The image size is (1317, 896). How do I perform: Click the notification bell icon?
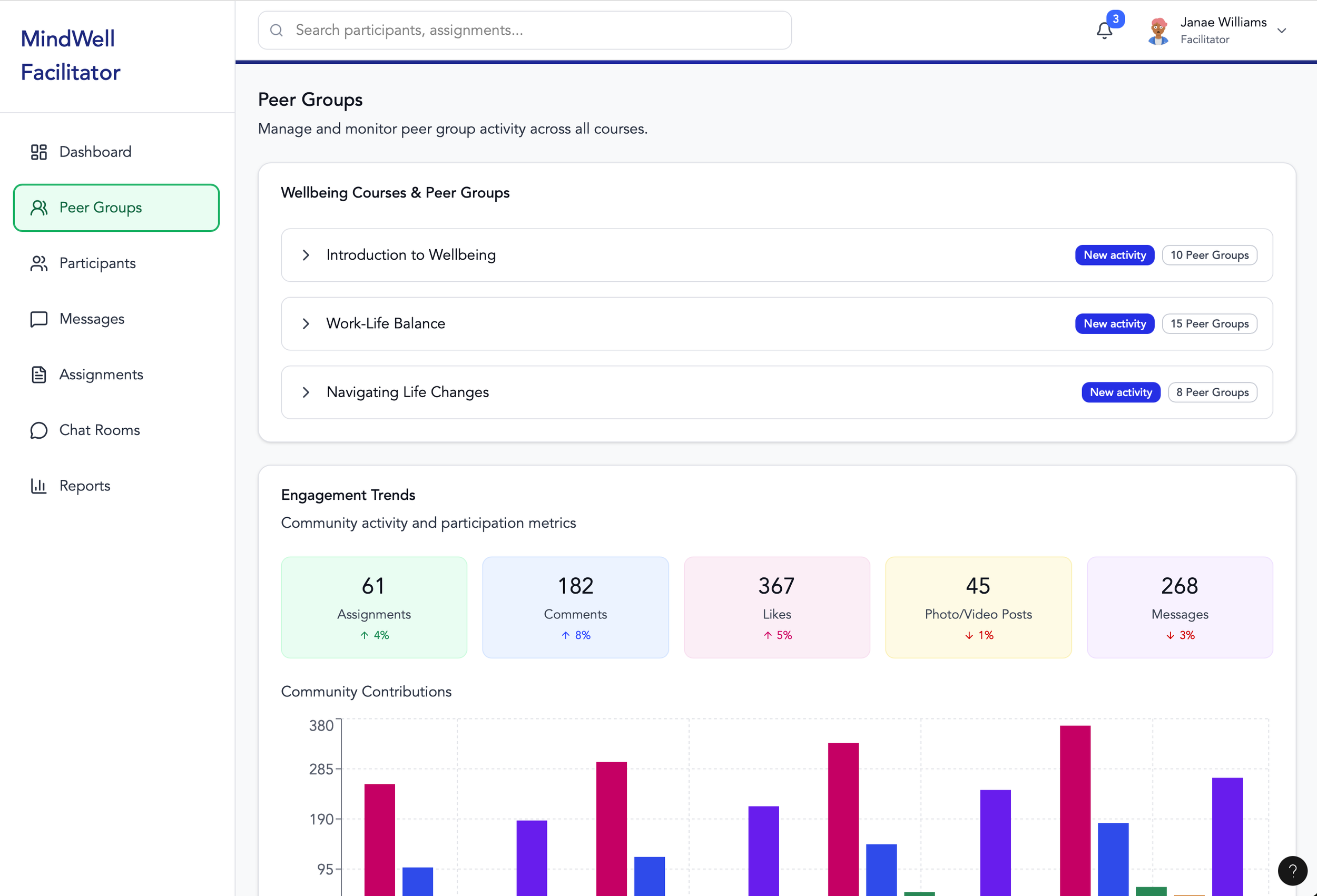(1104, 31)
